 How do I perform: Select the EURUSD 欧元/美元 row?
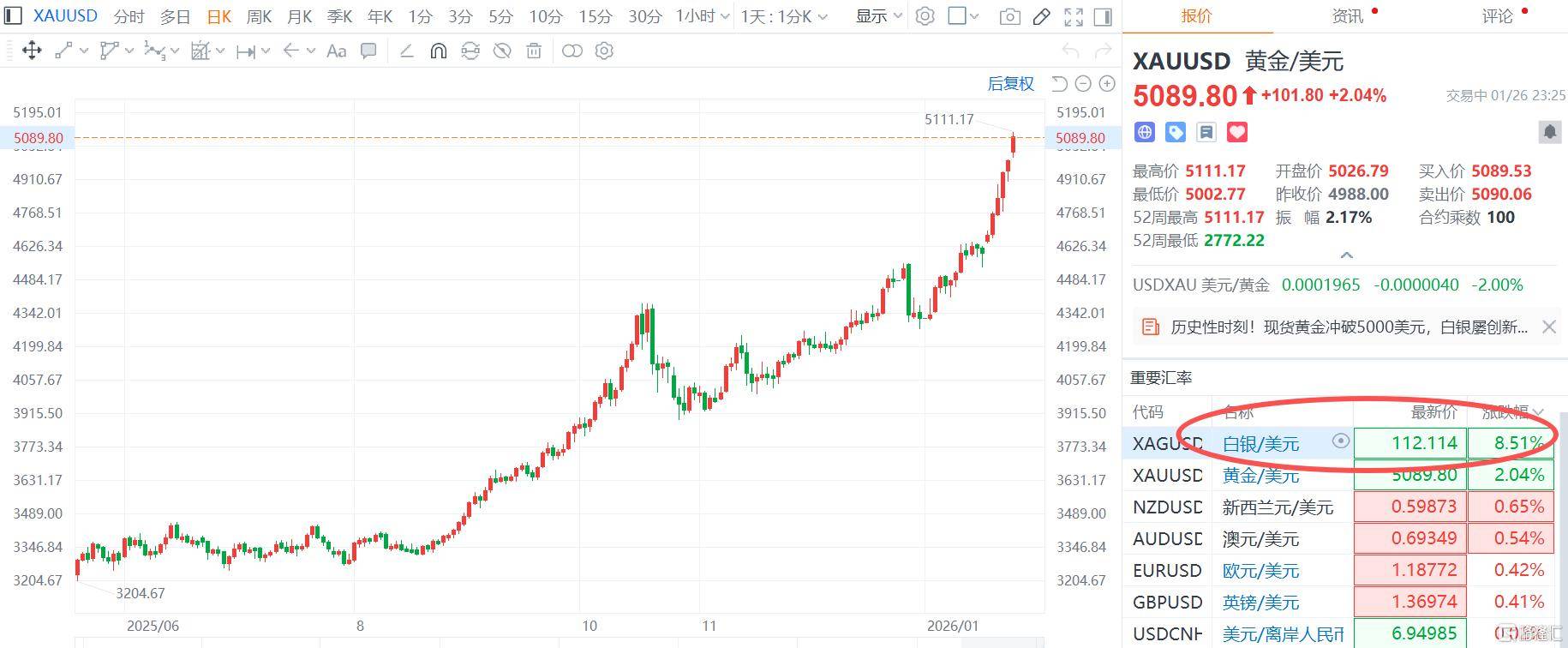tap(1260, 571)
